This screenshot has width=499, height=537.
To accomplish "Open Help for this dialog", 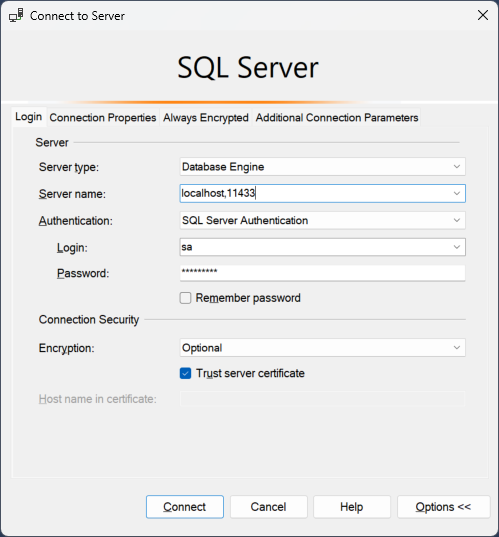I will (352, 507).
